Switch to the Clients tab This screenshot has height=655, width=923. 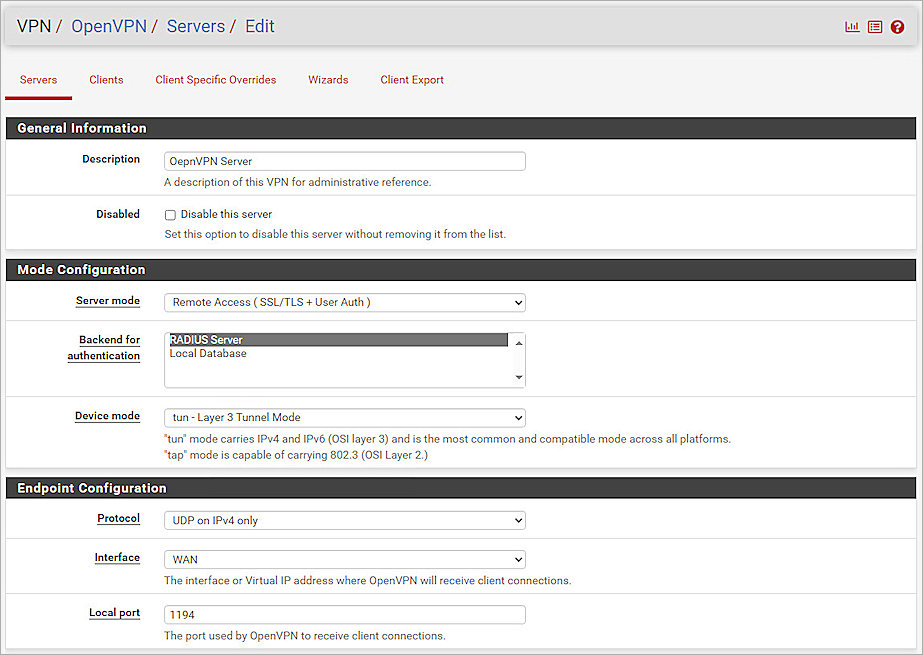click(106, 80)
